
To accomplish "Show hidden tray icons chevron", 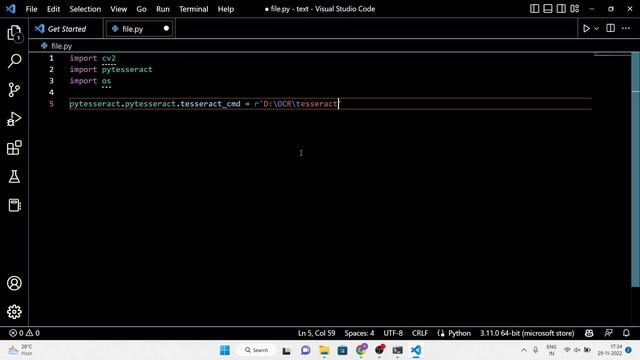I will (x=524, y=350).
